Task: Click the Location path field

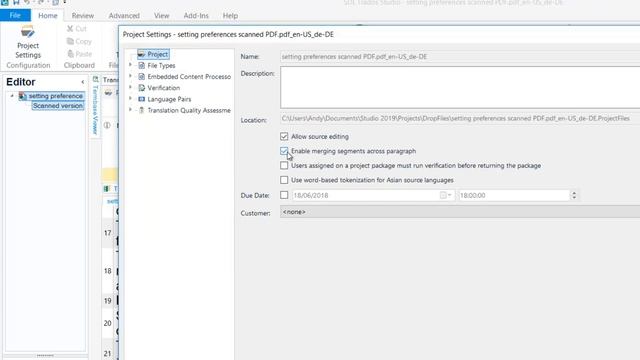Action: coord(460,118)
